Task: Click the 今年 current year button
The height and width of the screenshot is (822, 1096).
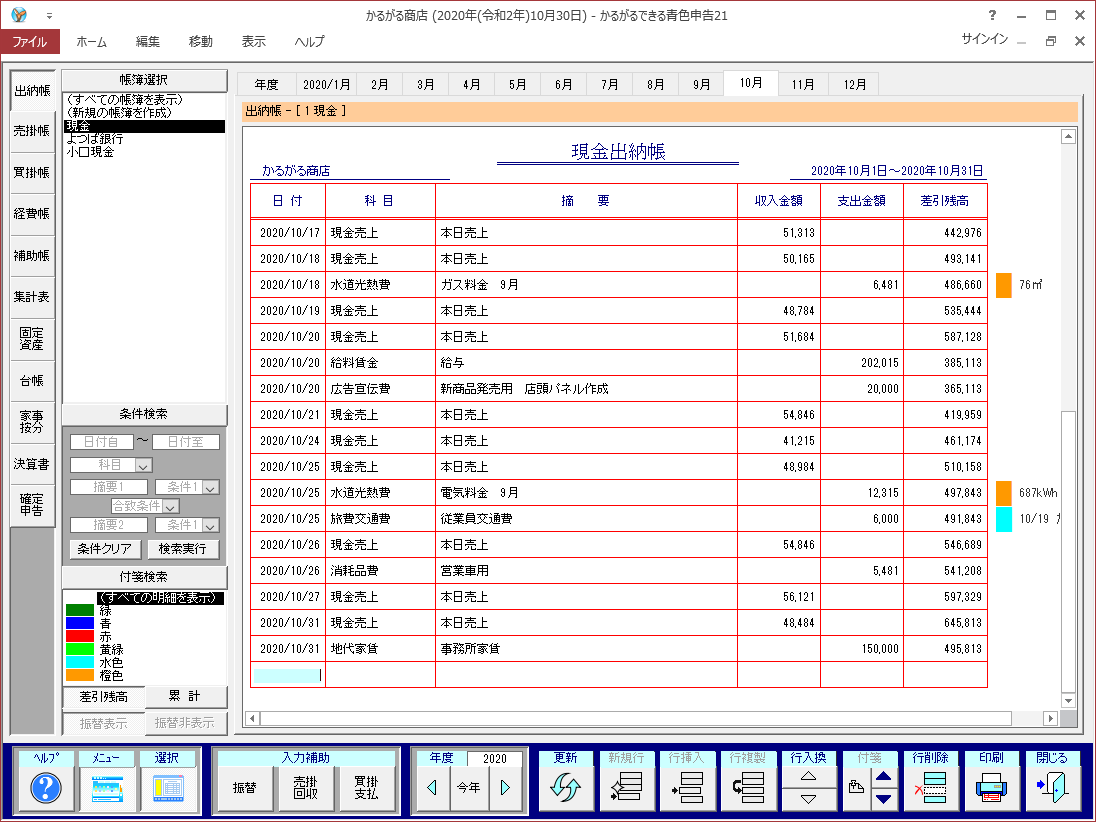Action: [468, 788]
